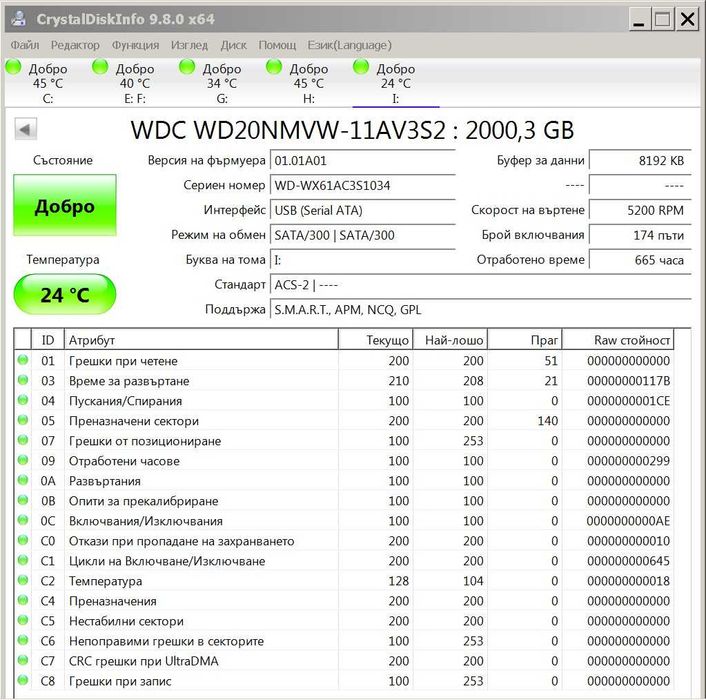Click transfer mode field SATA/300 | SATA/300
The image size is (706, 700).
(x=363, y=235)
